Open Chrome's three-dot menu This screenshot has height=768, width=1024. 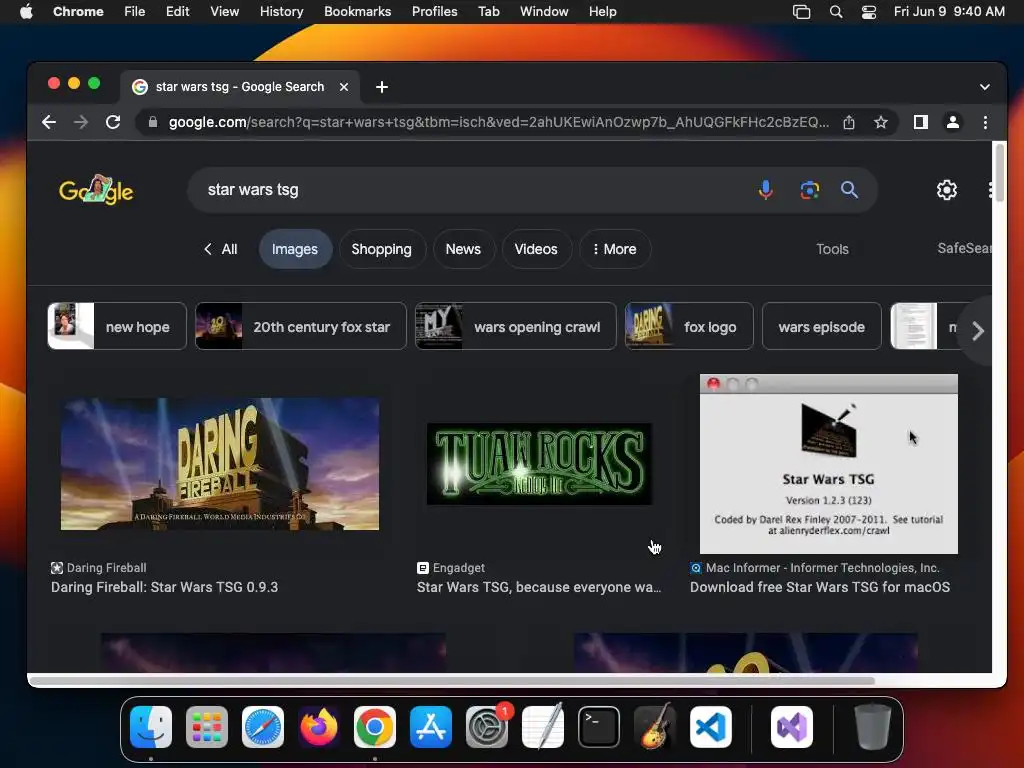(985, 122)
